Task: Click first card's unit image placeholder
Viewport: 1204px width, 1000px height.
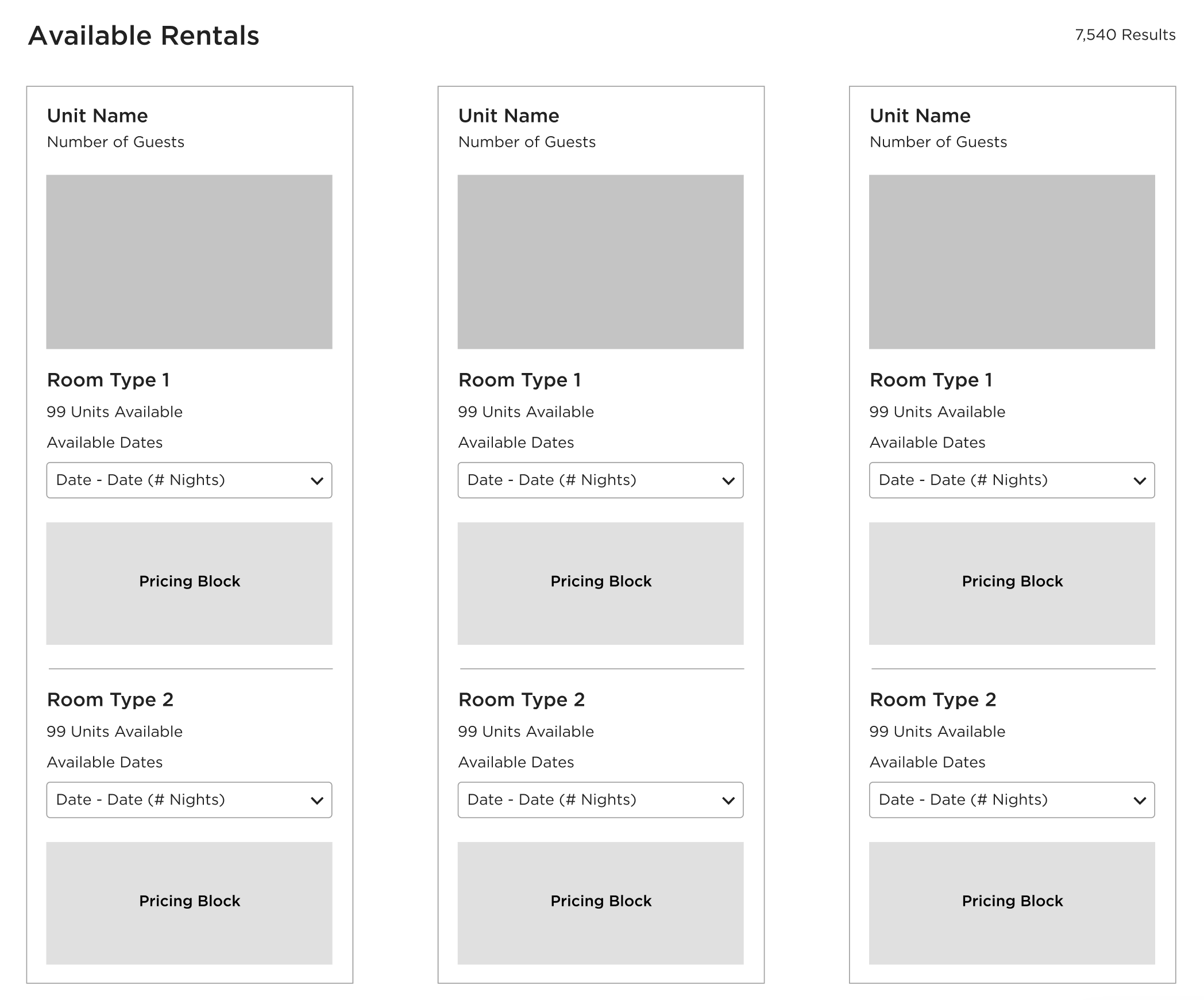Action: 189,261
